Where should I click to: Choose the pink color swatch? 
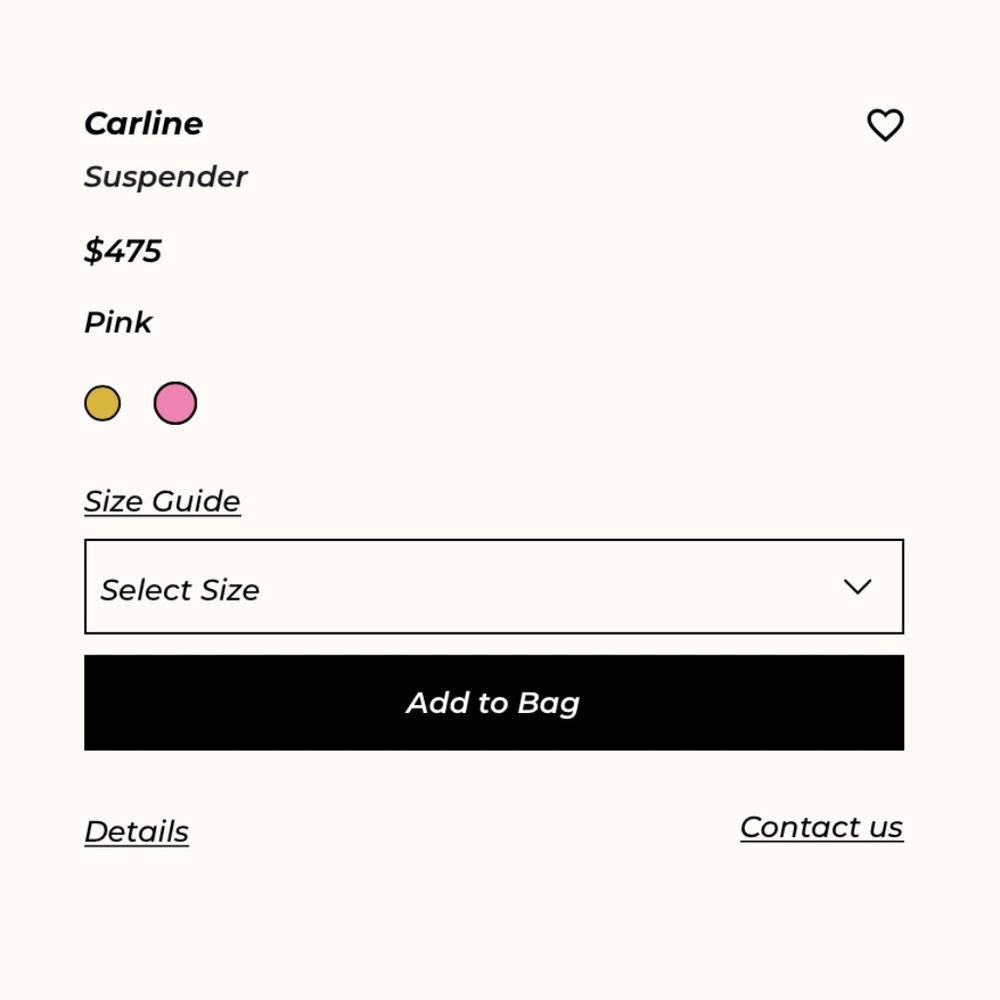click(175, 404)
